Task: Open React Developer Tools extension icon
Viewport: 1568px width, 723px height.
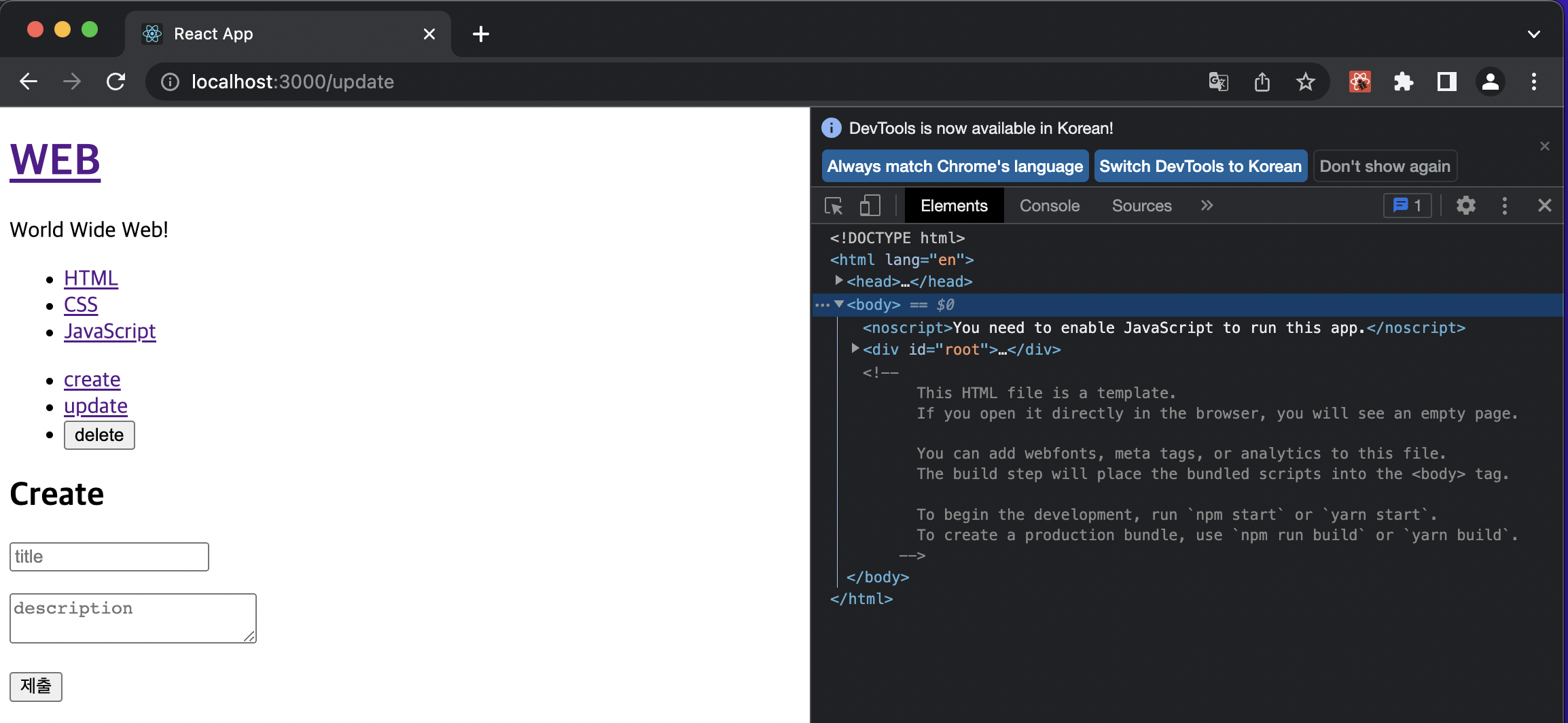Action: [x=1360, y=82]
